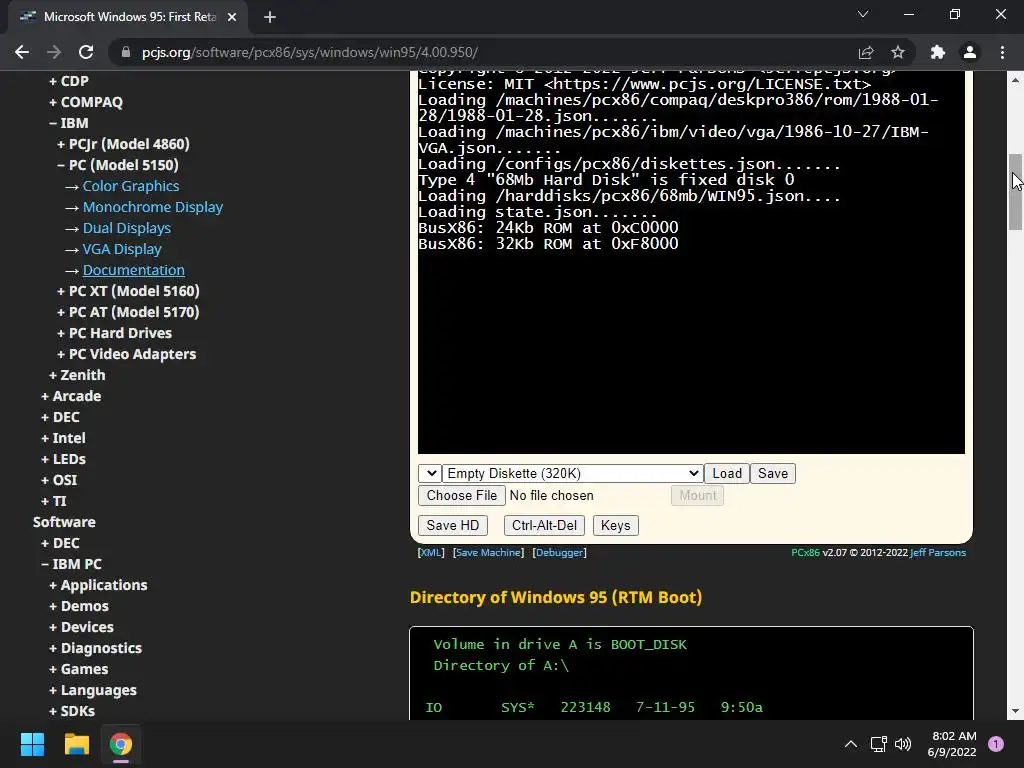
Task: Open the network tray icon
Action: pyautogui.click(x=878, y=744)
